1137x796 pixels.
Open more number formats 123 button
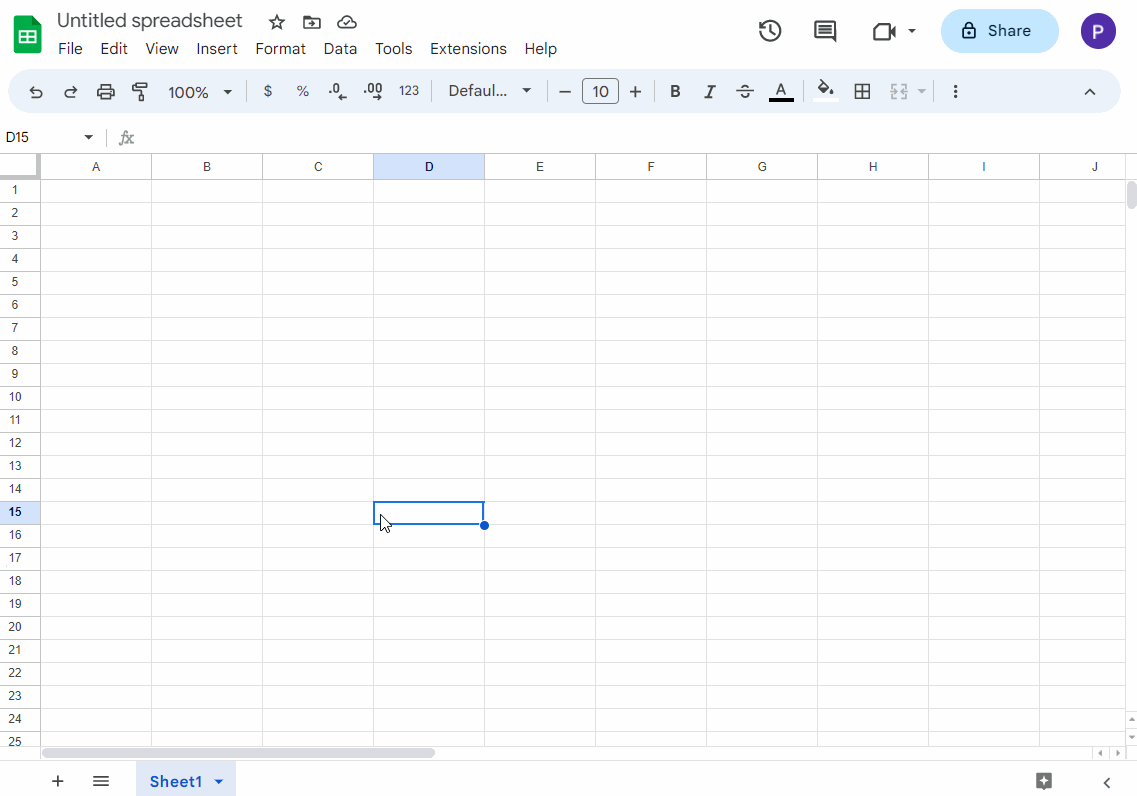[409, 91]
